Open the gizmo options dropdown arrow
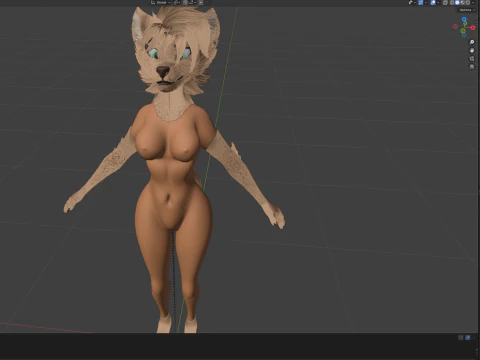Viewport: 480px width, 360px height. [426, 2]
